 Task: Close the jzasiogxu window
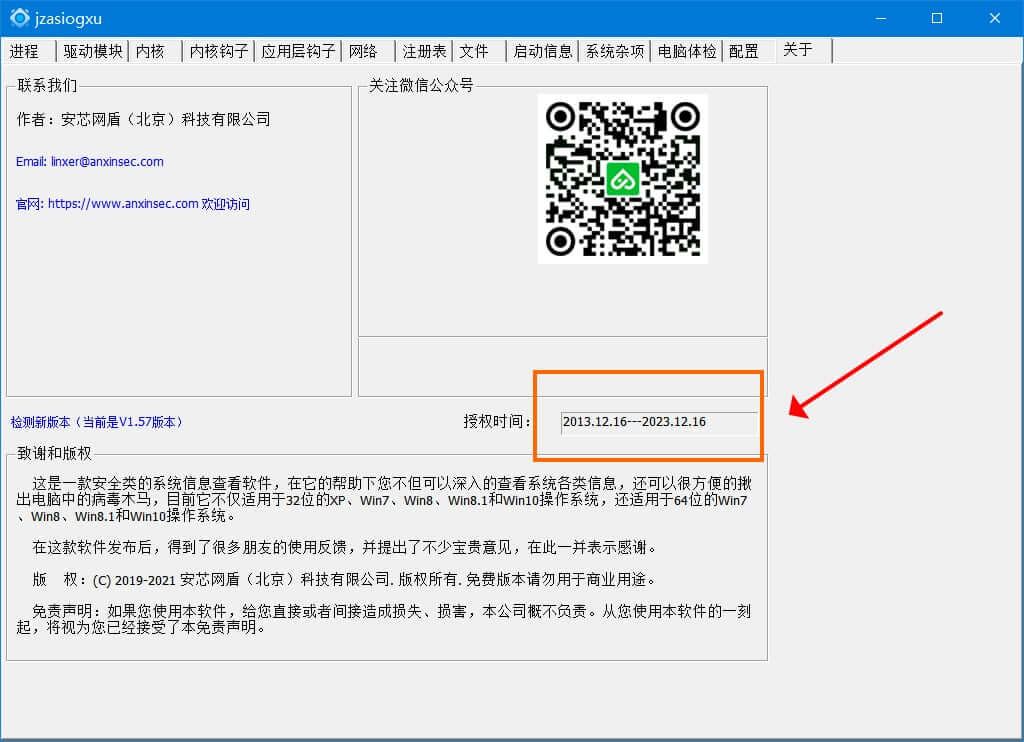(995, 18)
